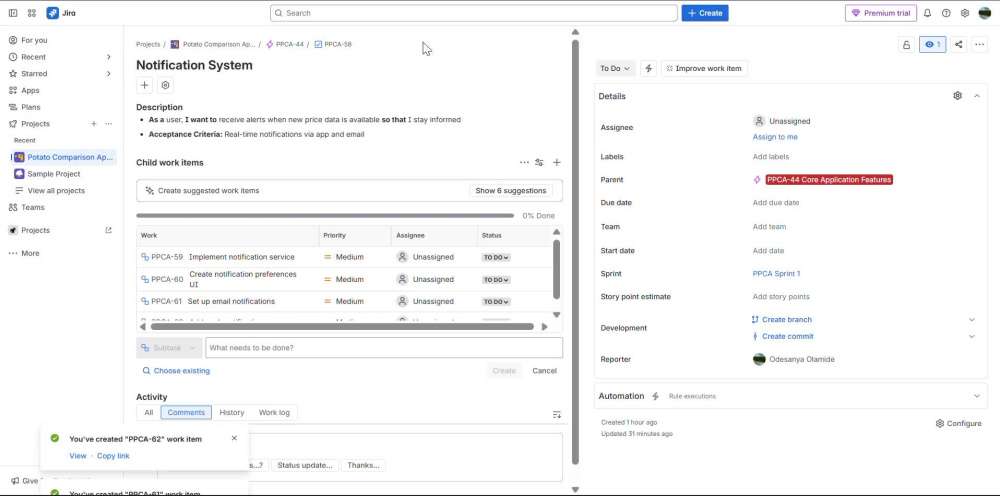
Task: Open Details panel configuration gear
Action: point(957,96)
